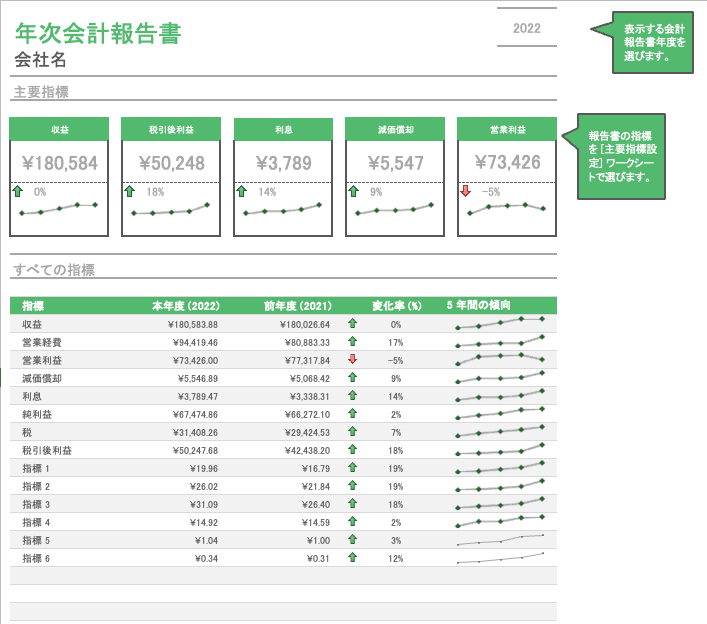Click the up arrow icon in 指標 3 row
707x624 pixels.
353,504
